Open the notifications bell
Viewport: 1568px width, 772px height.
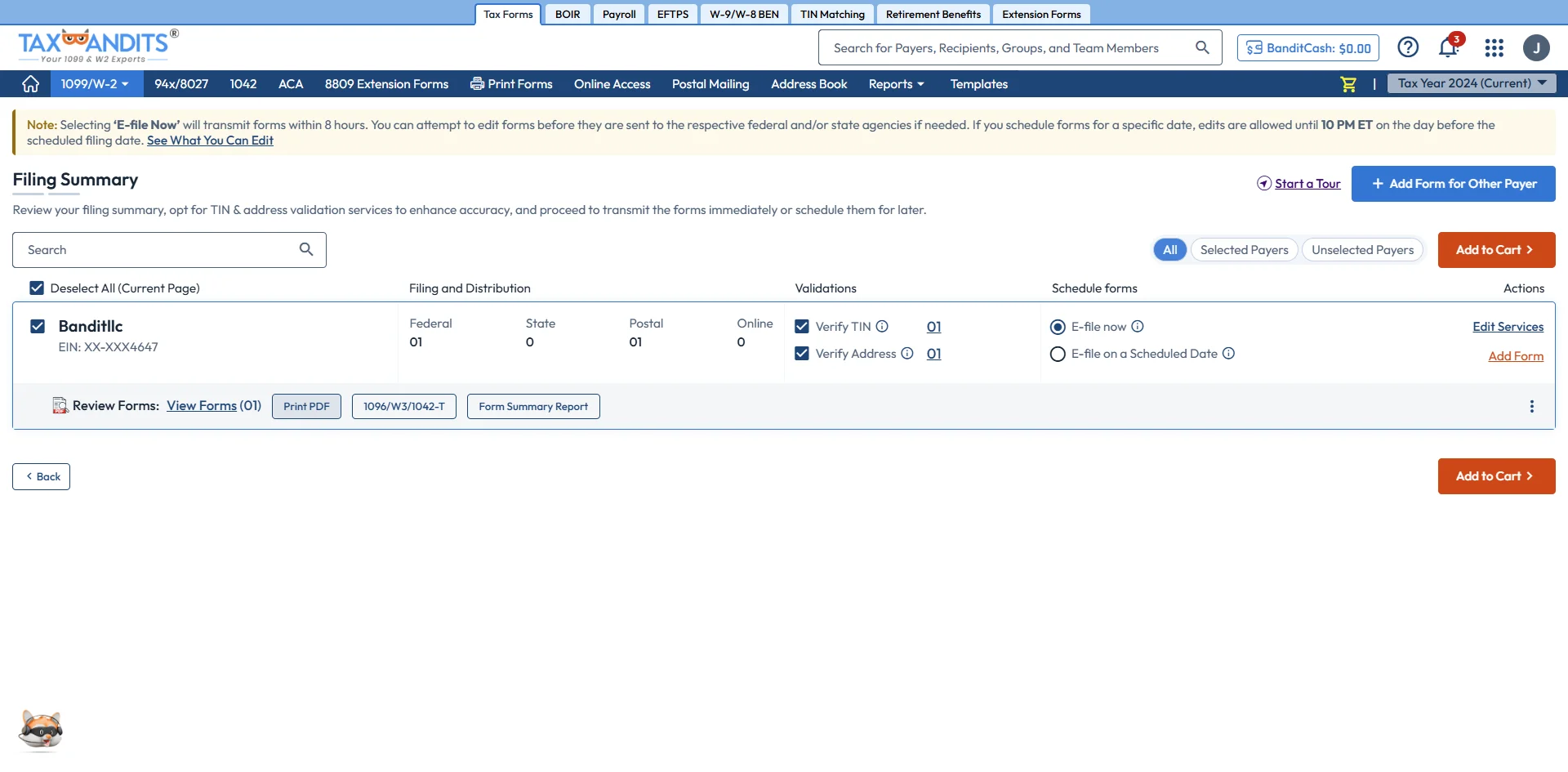tap(1449, 47)
